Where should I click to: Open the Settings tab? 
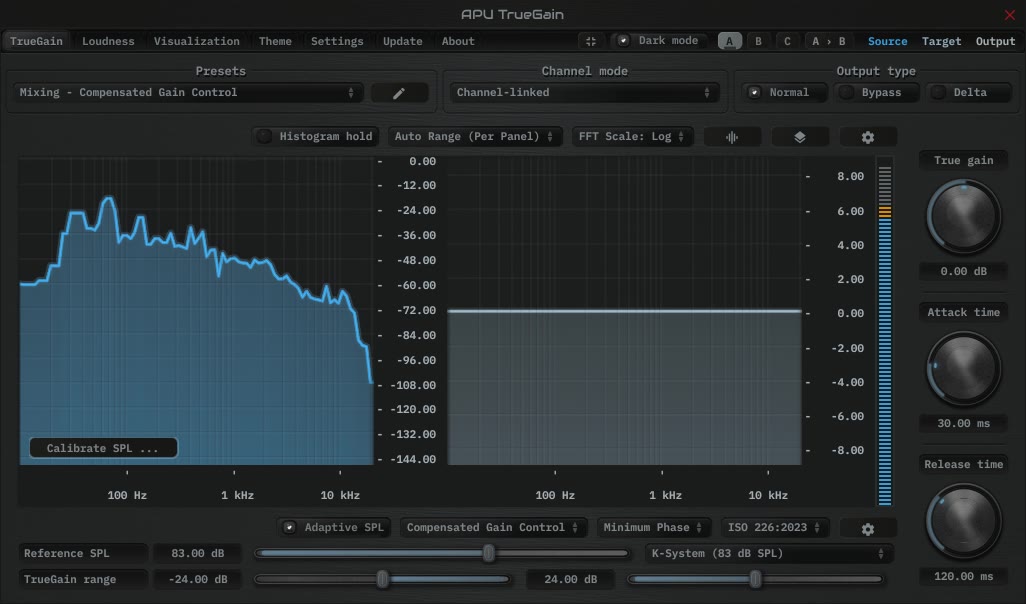337,41
